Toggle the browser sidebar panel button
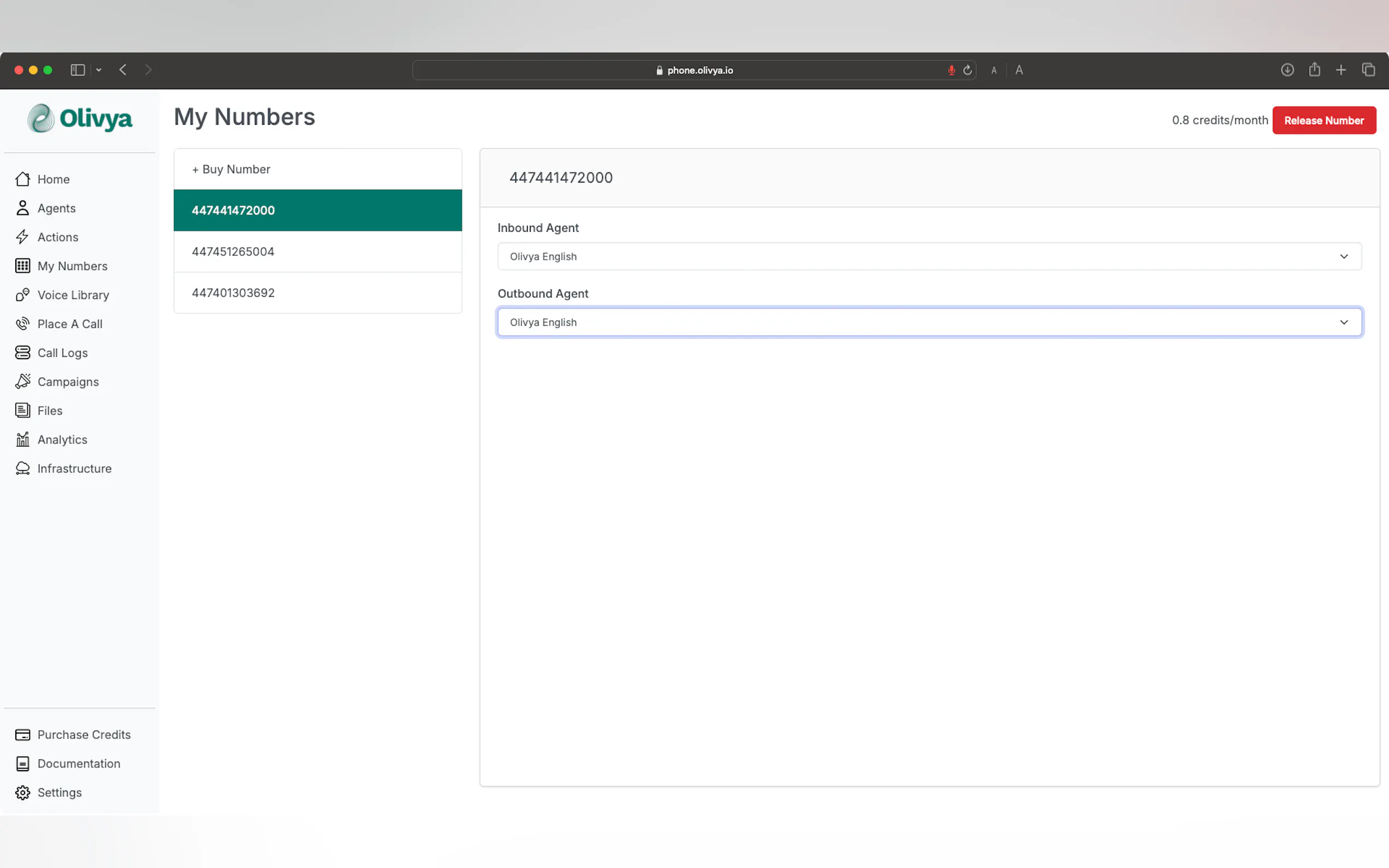 point(78,70)
